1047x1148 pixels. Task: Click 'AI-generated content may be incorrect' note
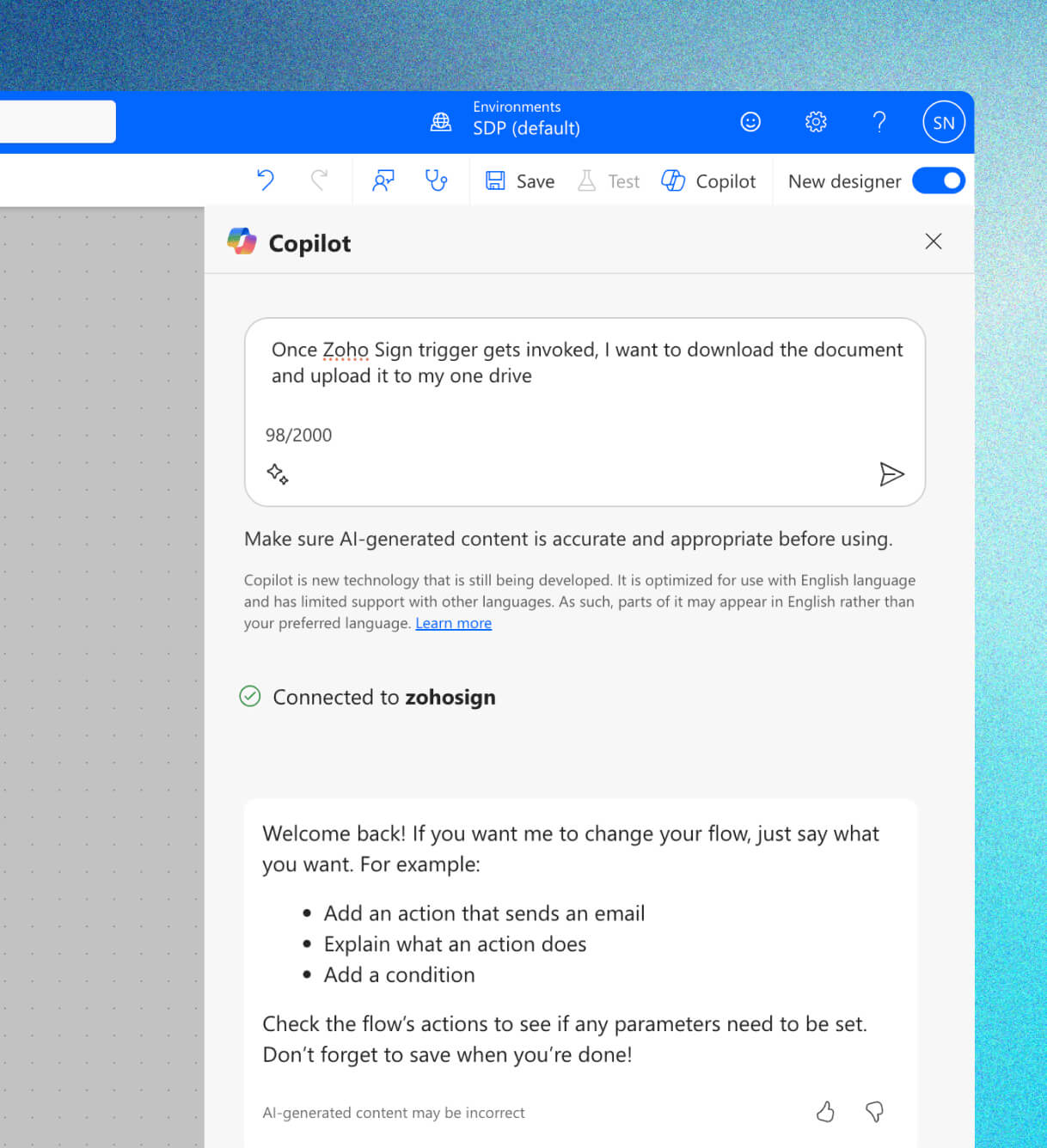pyautogui.click(x=394, y=1113)
